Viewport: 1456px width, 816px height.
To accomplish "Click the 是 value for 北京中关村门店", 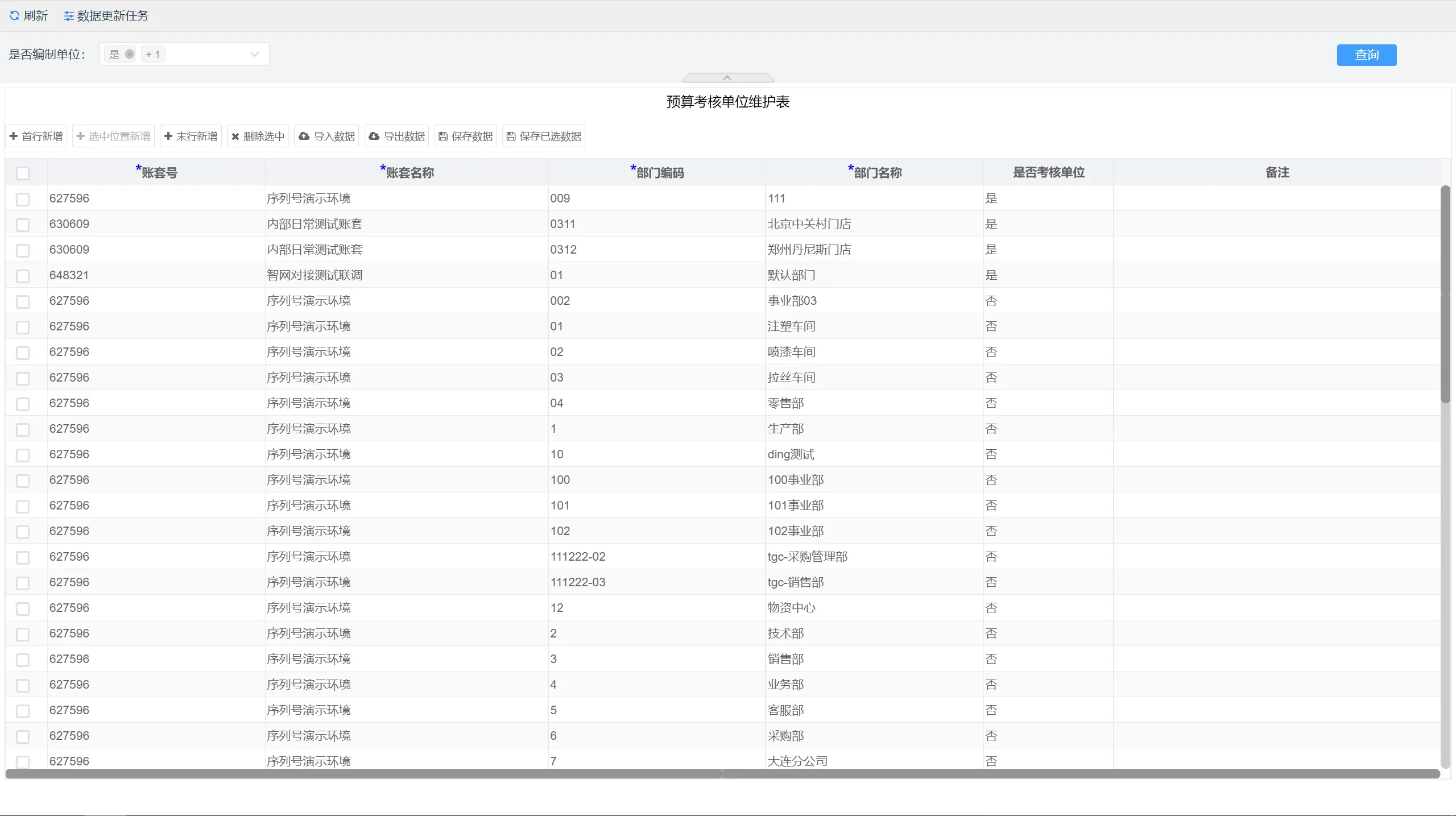I will tap(991, 224).
